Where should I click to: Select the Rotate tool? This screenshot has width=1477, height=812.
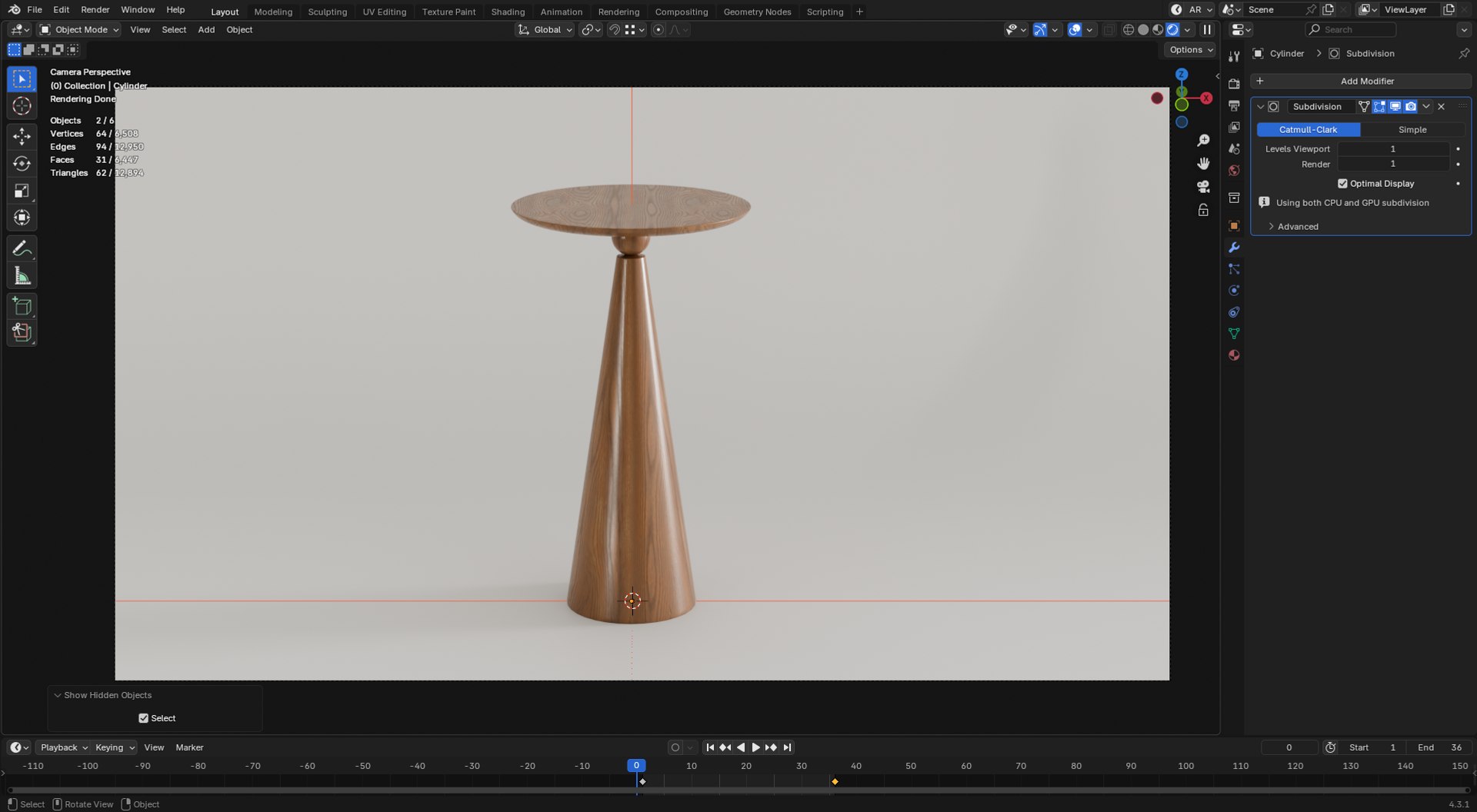click(x=22, y=164)
